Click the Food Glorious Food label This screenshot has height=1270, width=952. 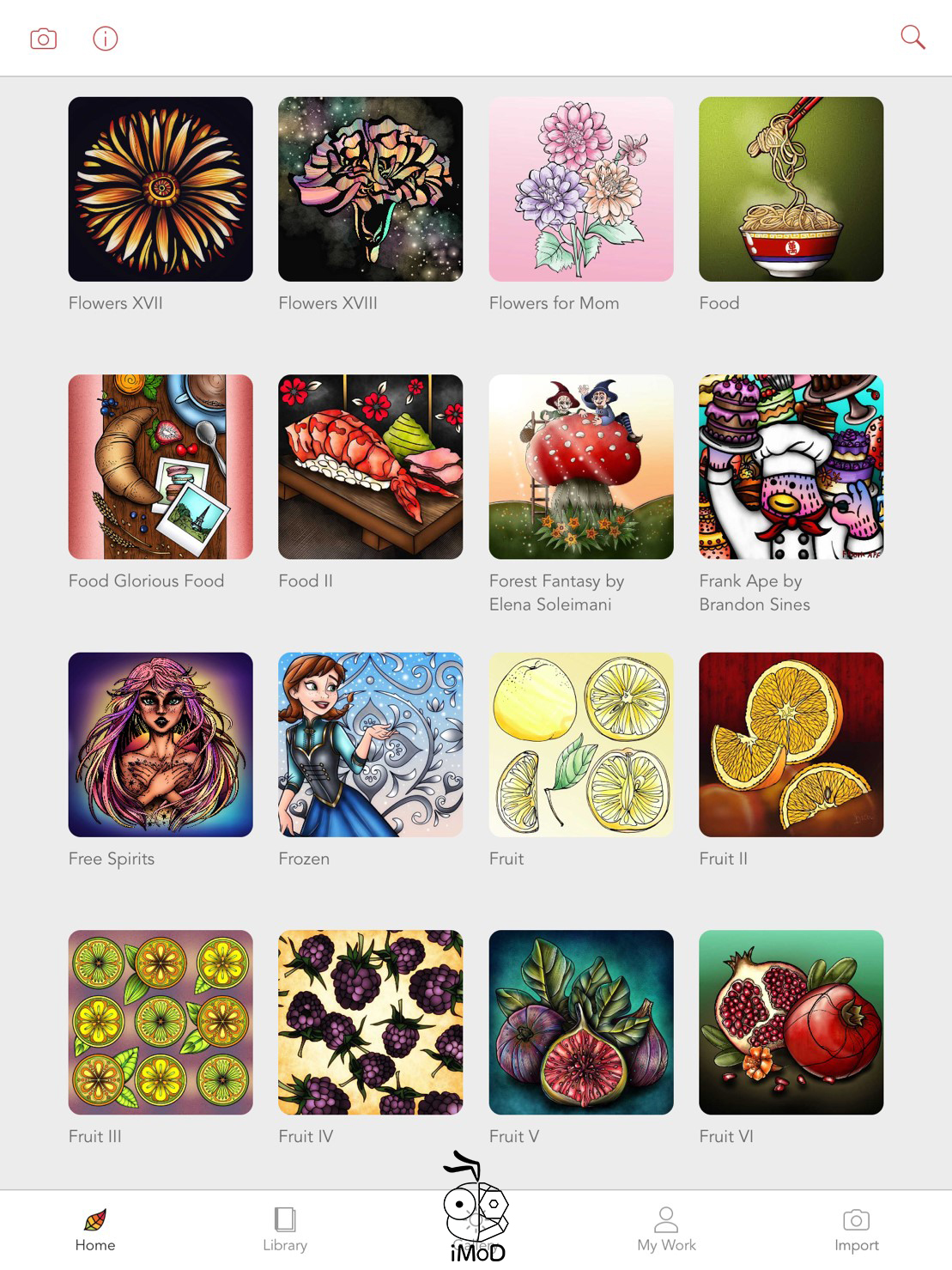tap(146, 581)
